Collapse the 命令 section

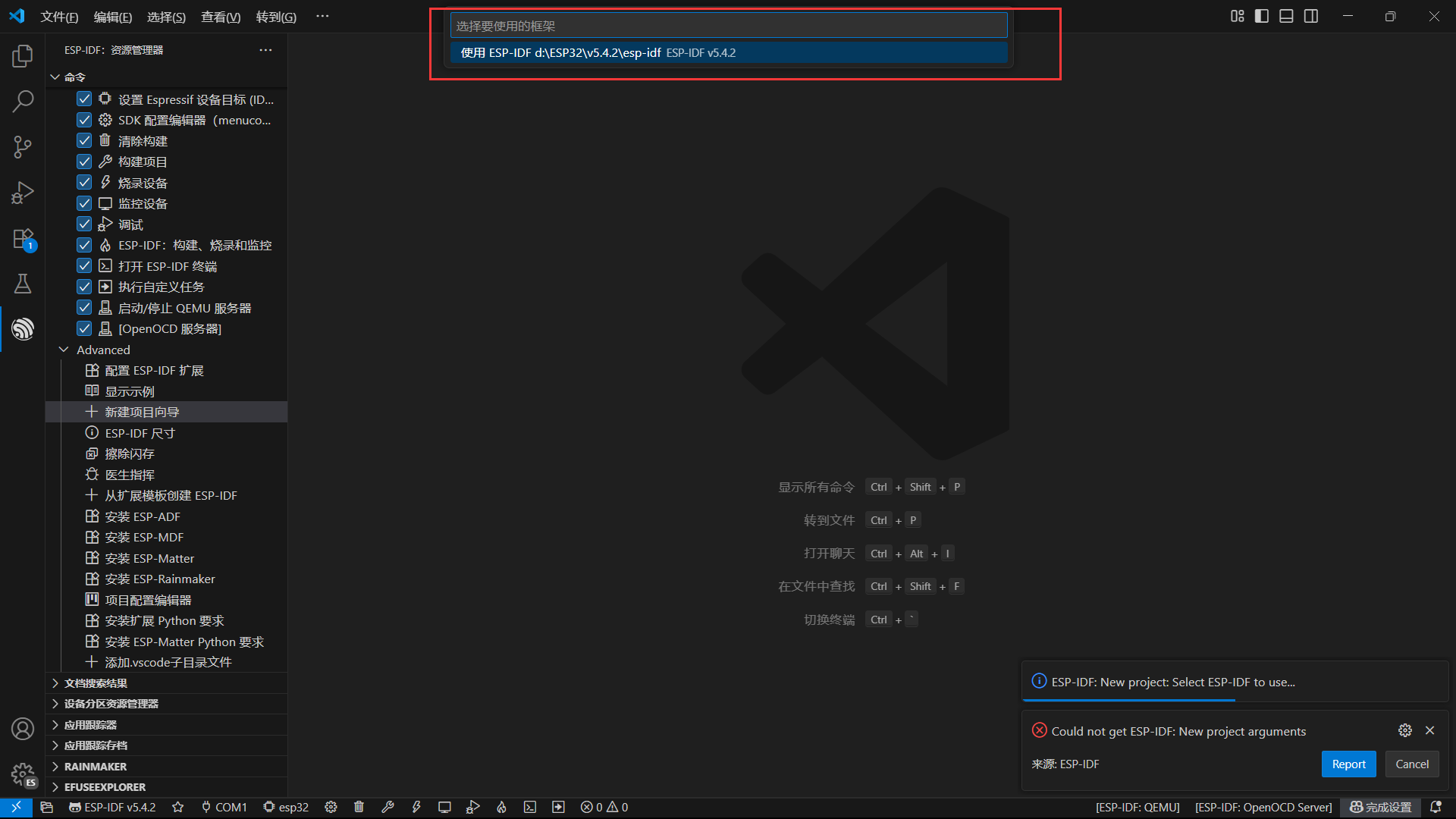[167, 77]
